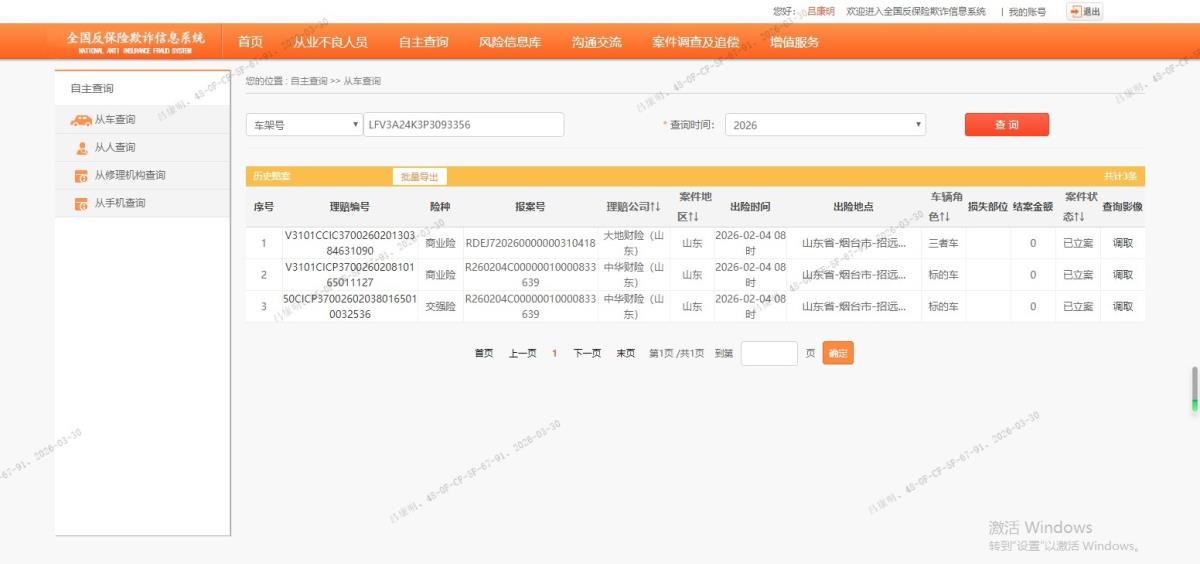Open the 案件调查及追偿 navigation menu
Image resolution: width=1200 pixels, height=564 pixels.
point(696,42)
